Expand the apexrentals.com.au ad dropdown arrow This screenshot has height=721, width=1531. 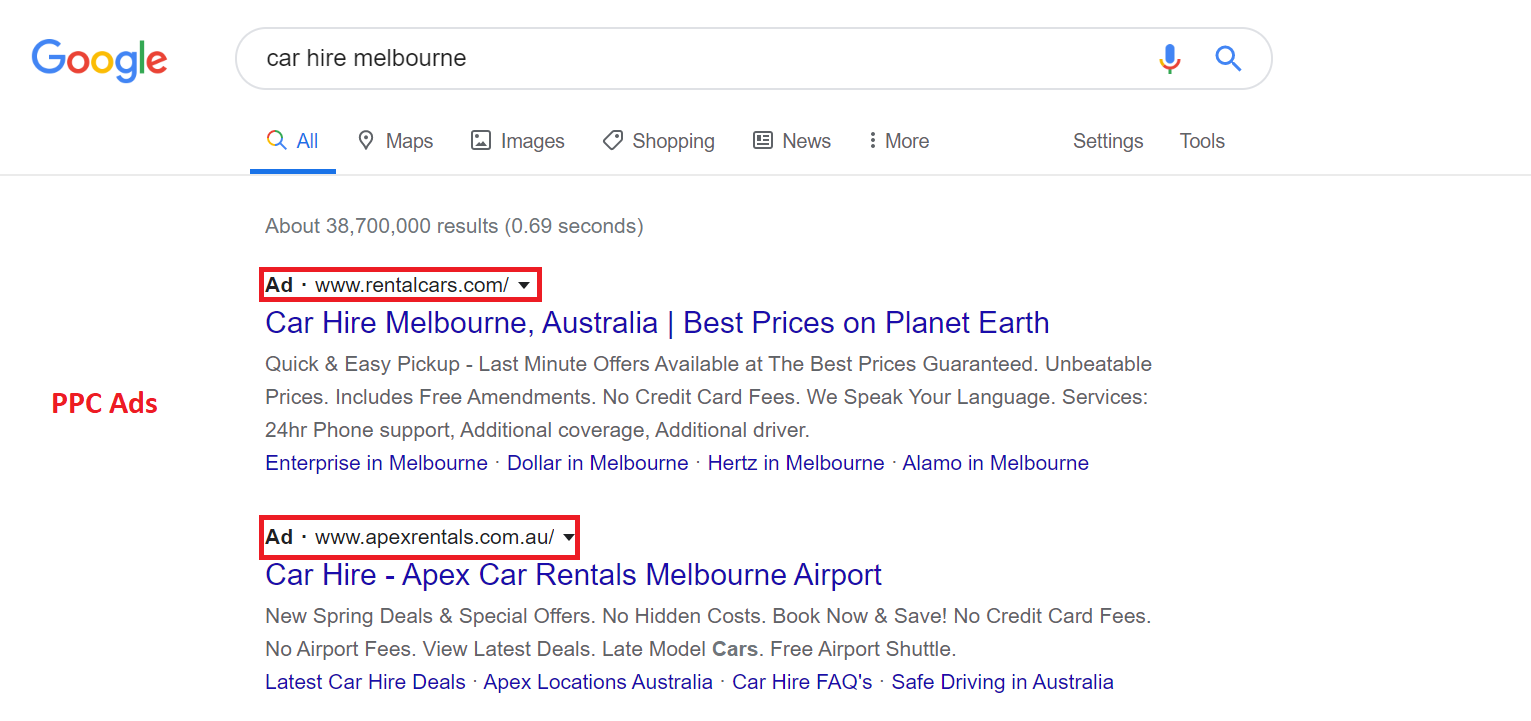[569, 538]
